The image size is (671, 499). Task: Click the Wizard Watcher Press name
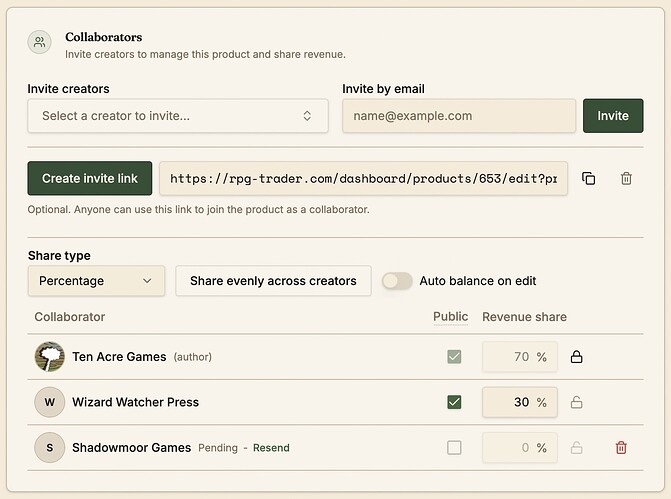click(135, 402)
